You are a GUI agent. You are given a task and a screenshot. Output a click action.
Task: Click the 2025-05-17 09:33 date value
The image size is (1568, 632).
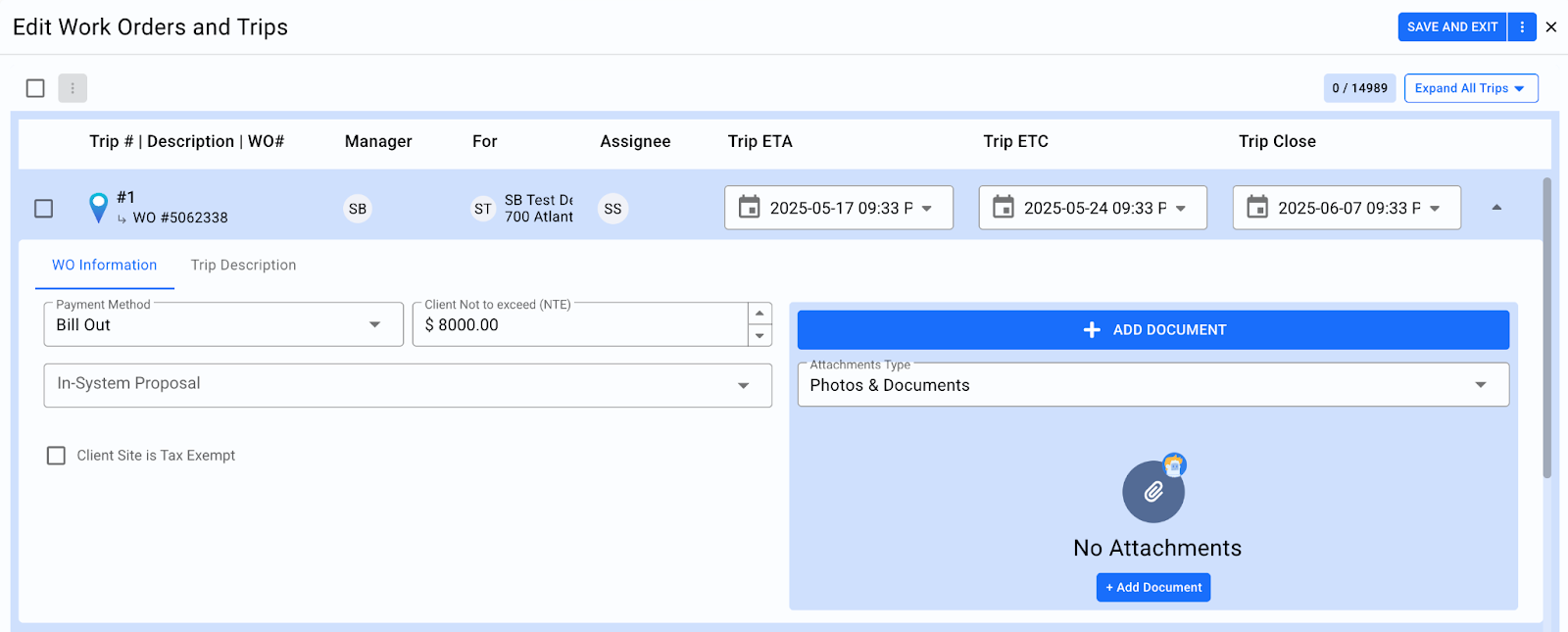841,209
